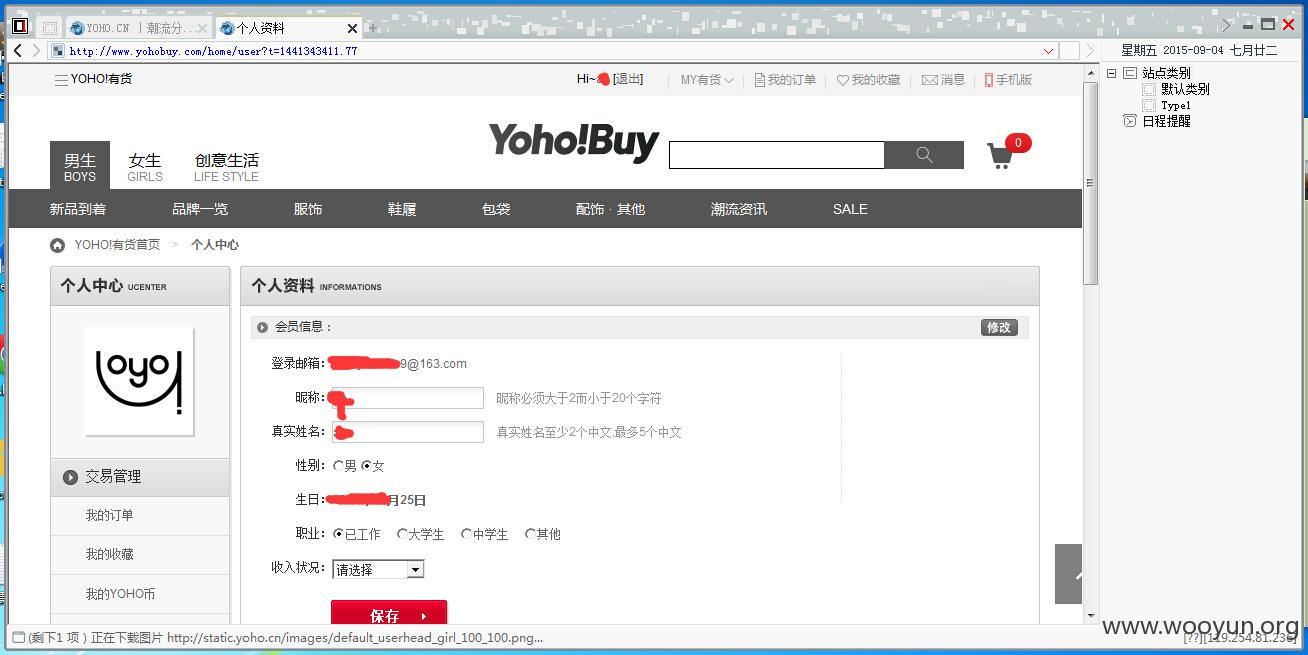1308x655 pixels.
Task: Switch to the YOHO.CN browser tab
Action: point(138,28)
